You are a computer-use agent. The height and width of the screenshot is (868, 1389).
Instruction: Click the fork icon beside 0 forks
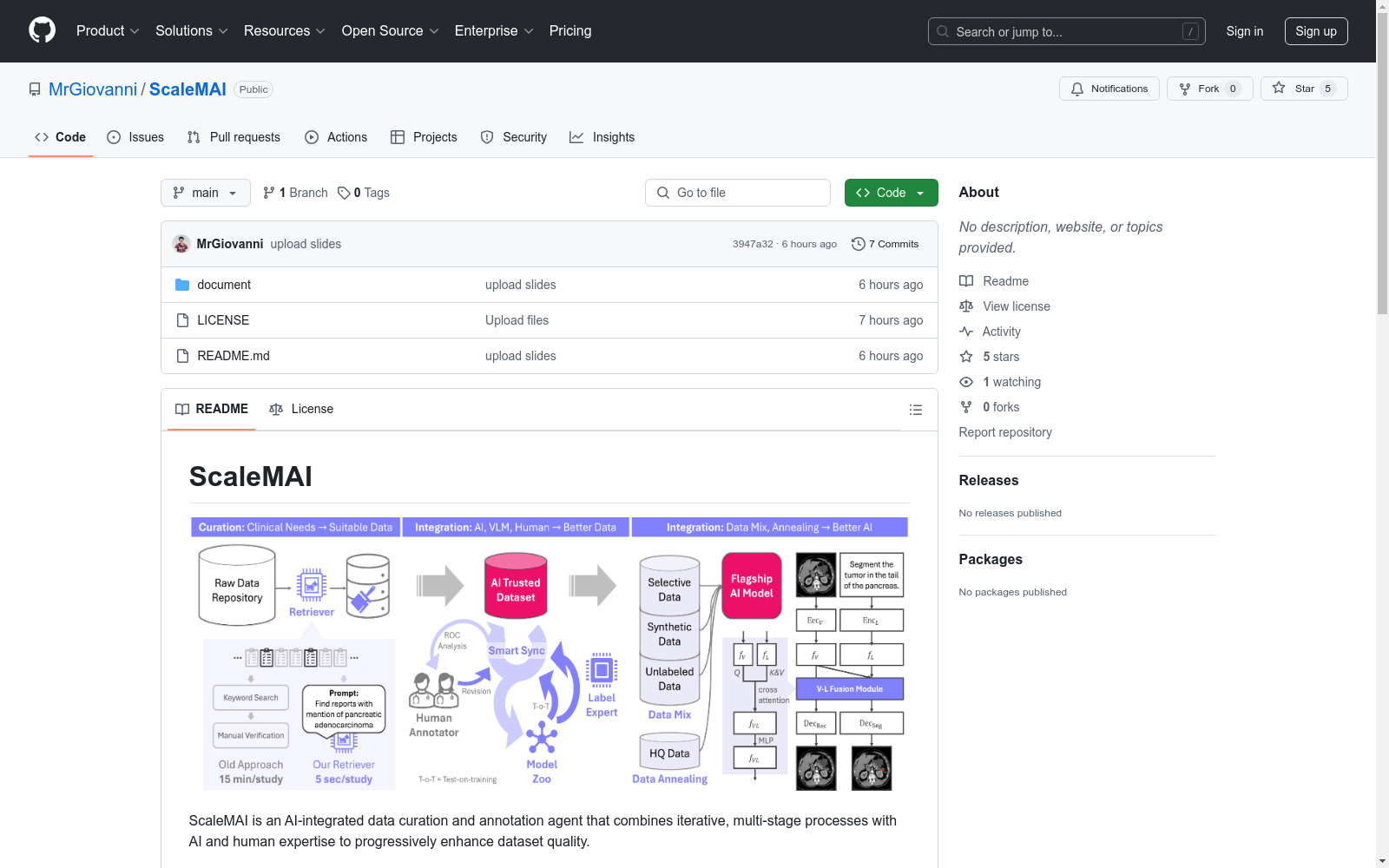(x=966, y=407)
